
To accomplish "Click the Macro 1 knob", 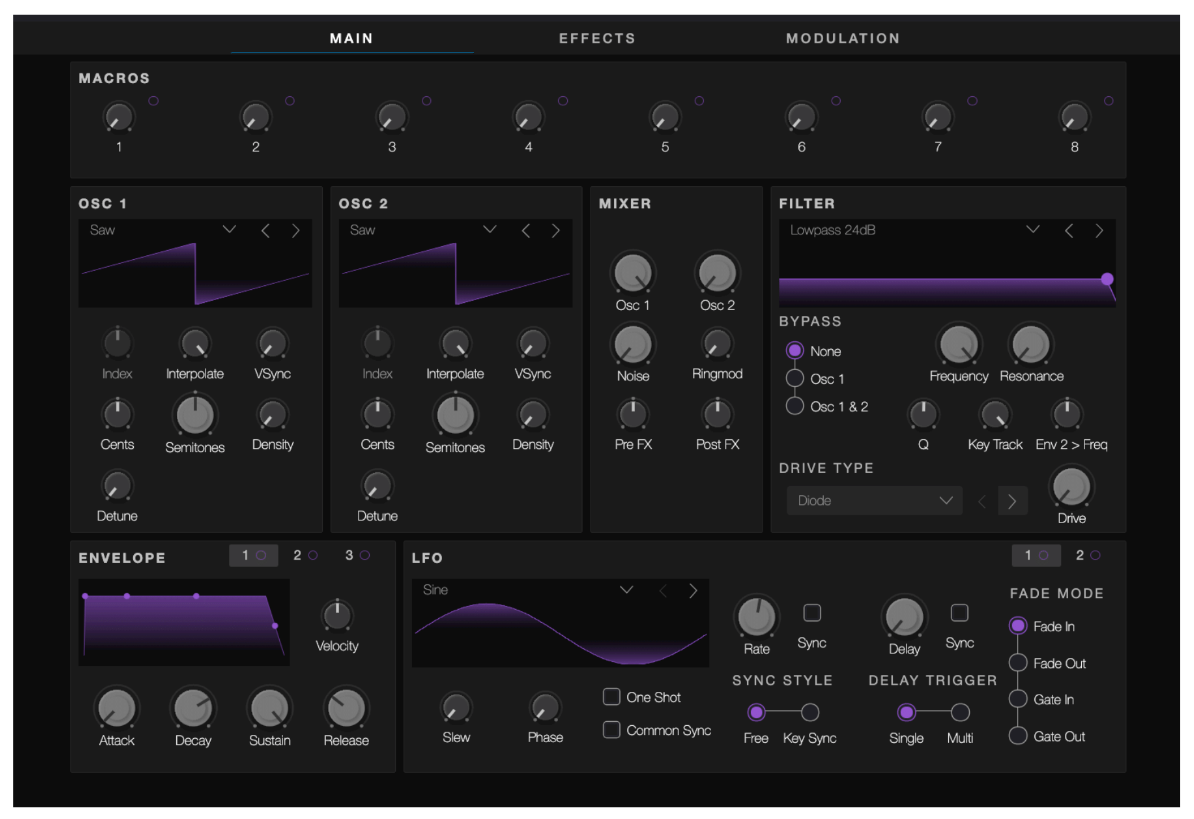I will click(x=118, y=117).
